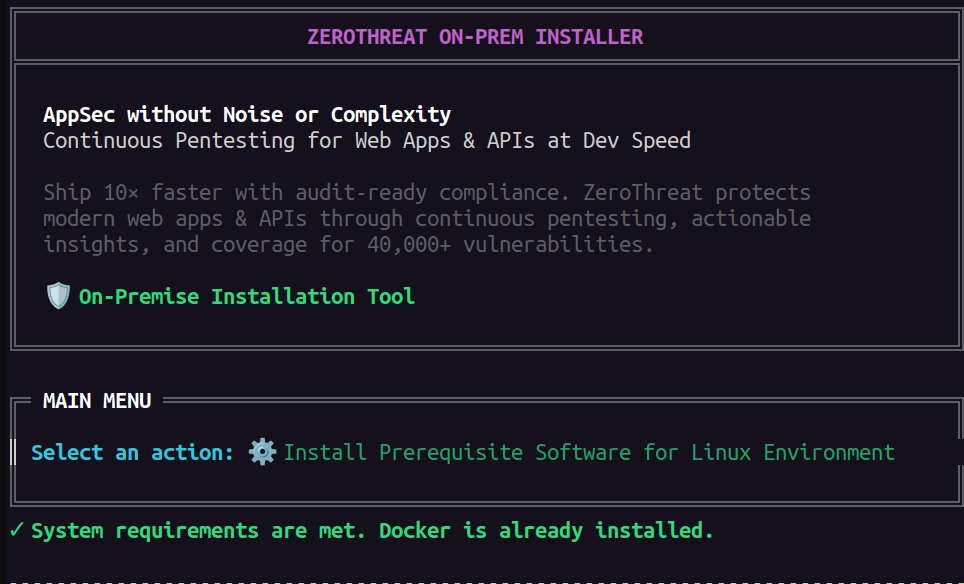Click the 'Select an action:' prompt label
Viewport: 964px width, 584px height.
point(132,452)
